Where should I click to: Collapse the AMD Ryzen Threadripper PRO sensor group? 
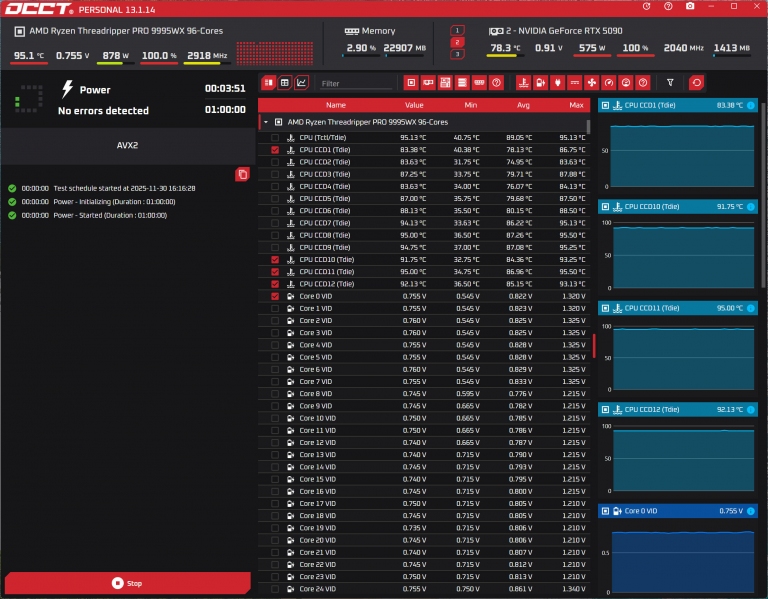tap(266, 121)
